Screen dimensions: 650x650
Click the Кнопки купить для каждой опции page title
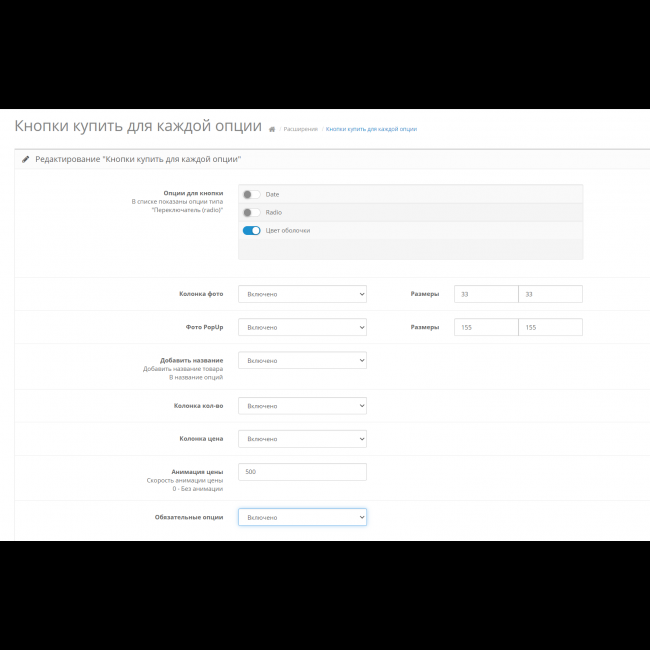(x=138, y=127)
